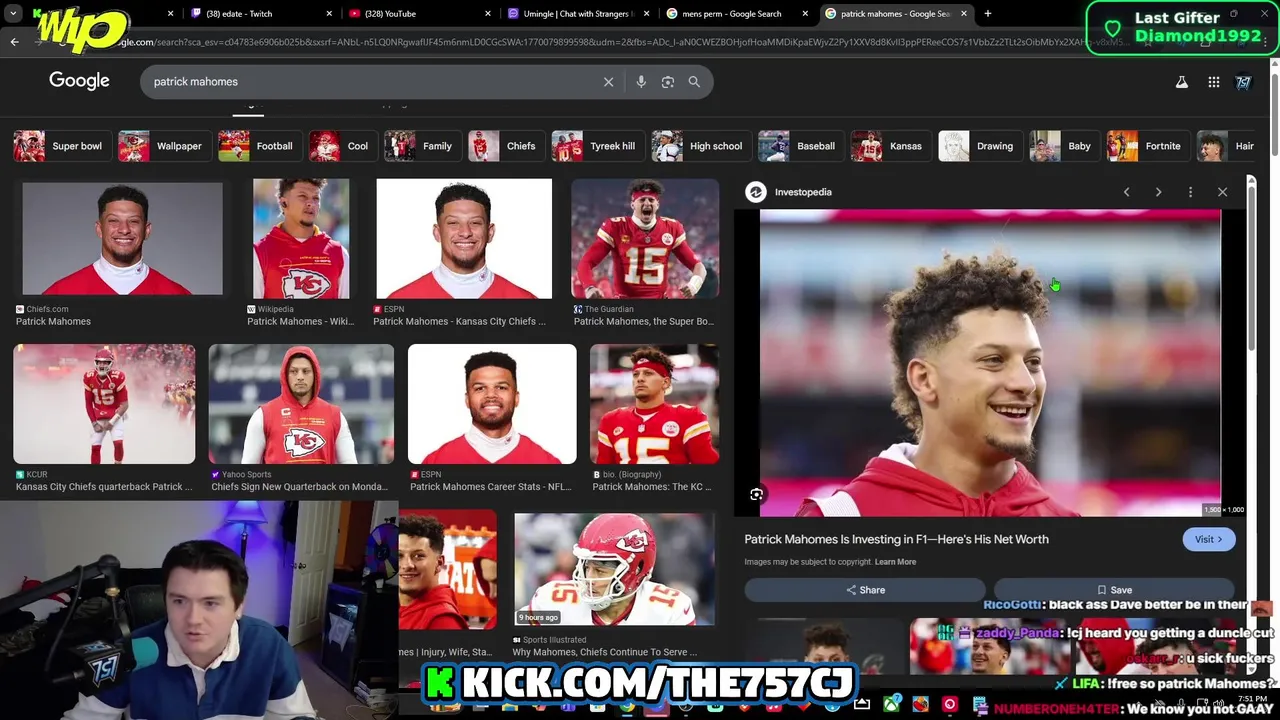Open the KCUR quarterback thumbnail
Image resolution: width=1280 pixels, height=720 pixels.
tap(104, 404)
